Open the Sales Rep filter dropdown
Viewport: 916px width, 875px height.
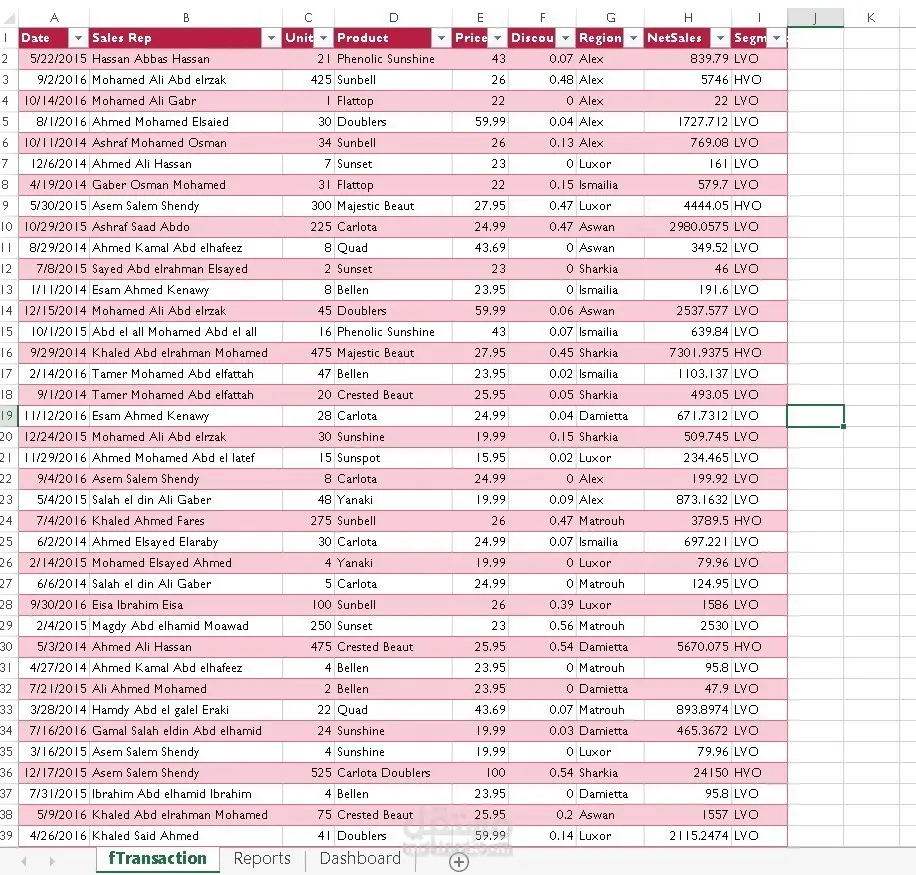click(270, 36)
